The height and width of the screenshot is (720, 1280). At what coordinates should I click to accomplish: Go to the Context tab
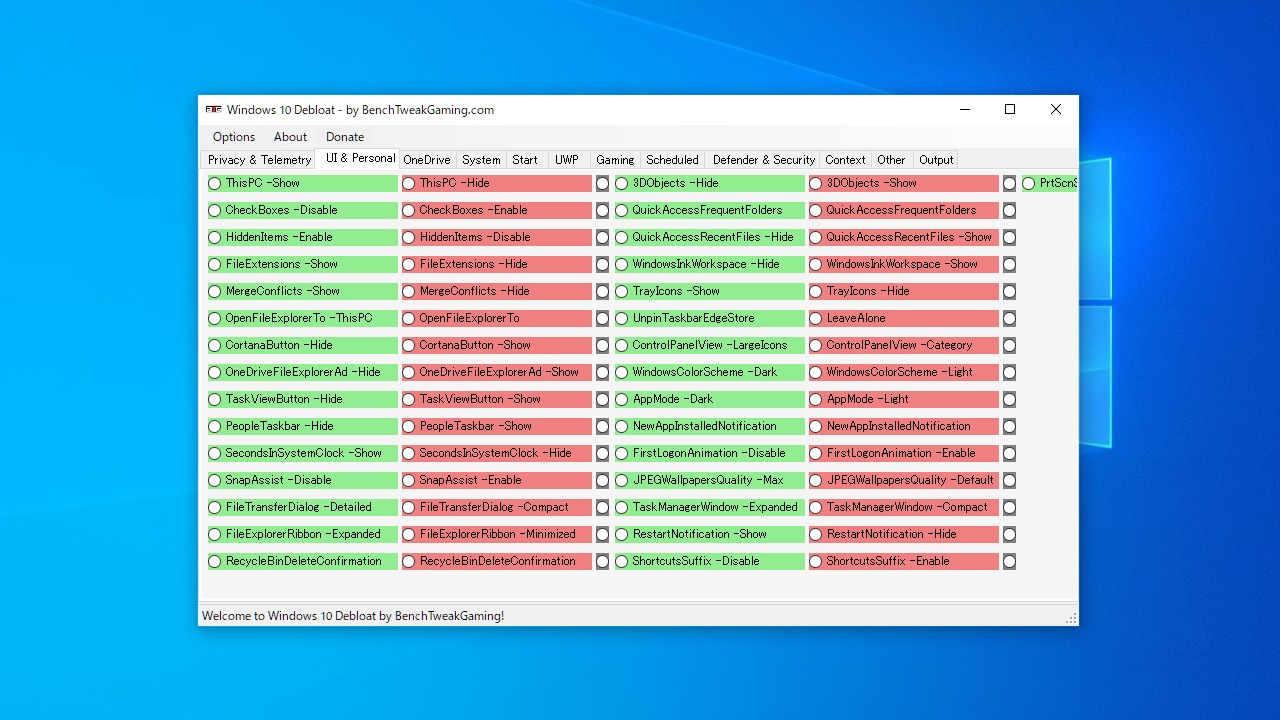845,160
